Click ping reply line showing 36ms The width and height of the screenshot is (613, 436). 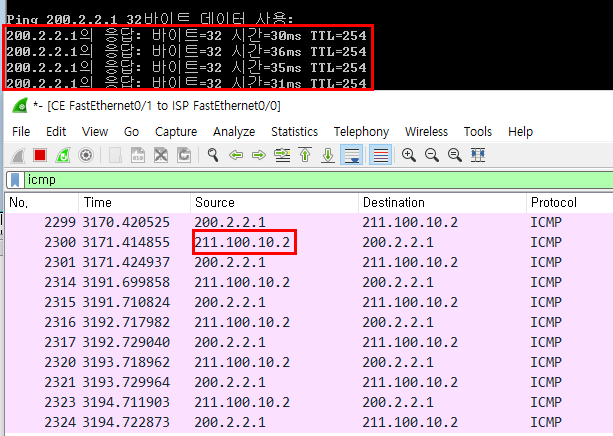186,52
